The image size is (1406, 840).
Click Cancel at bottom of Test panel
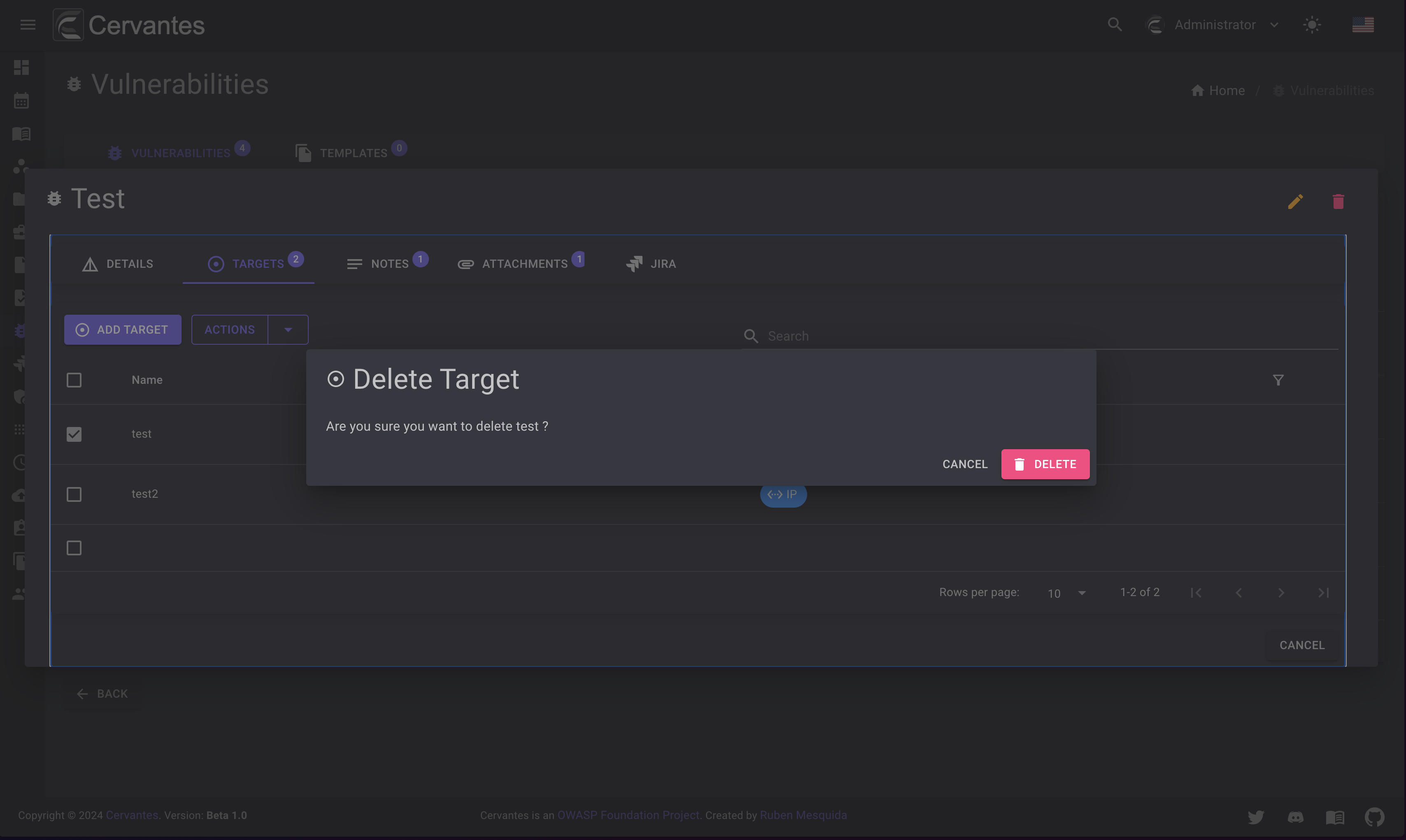(1302, 645)
